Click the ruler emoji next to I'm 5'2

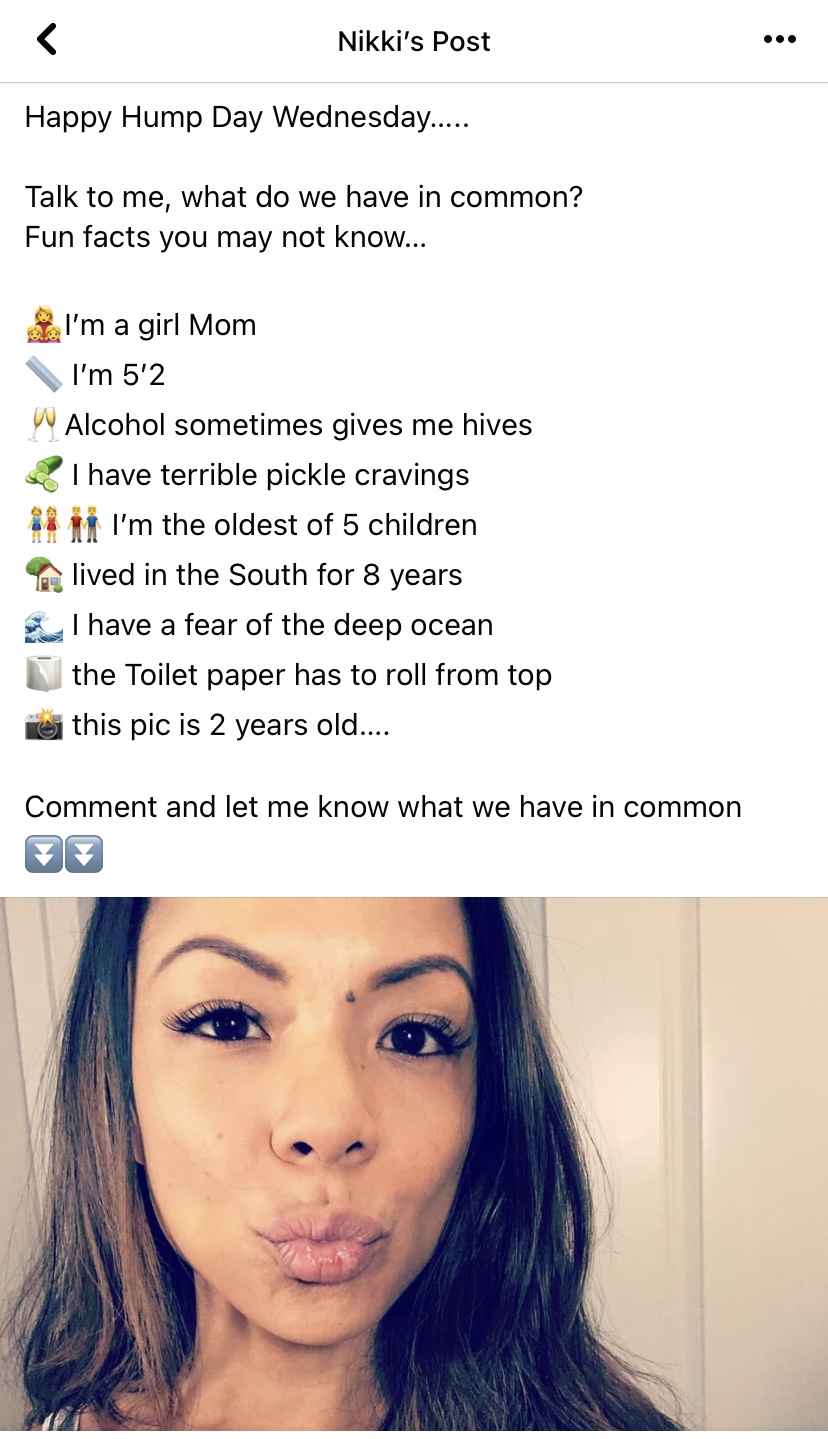pyautogui.click(x=43, y=375)
